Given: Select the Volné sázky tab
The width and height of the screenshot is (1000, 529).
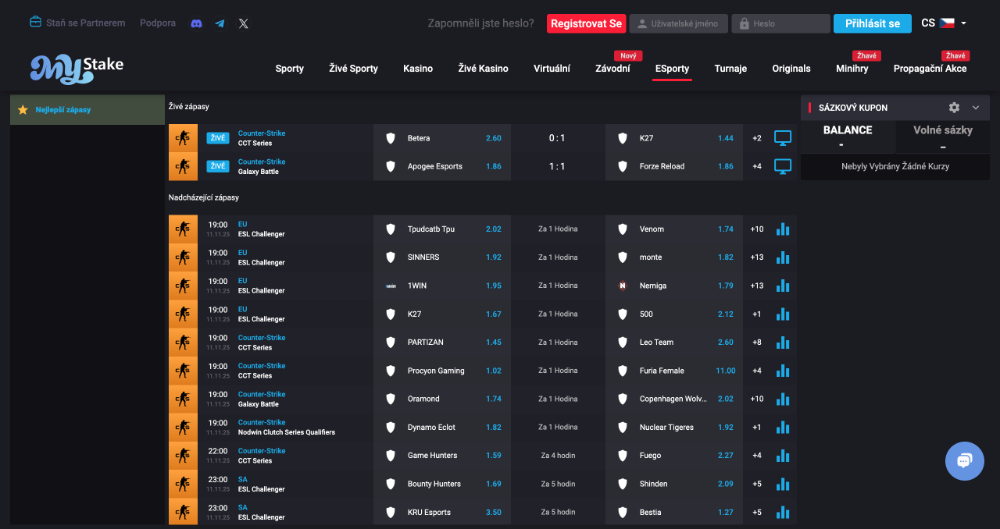Looking at the screenshot, I should (943, 130).
